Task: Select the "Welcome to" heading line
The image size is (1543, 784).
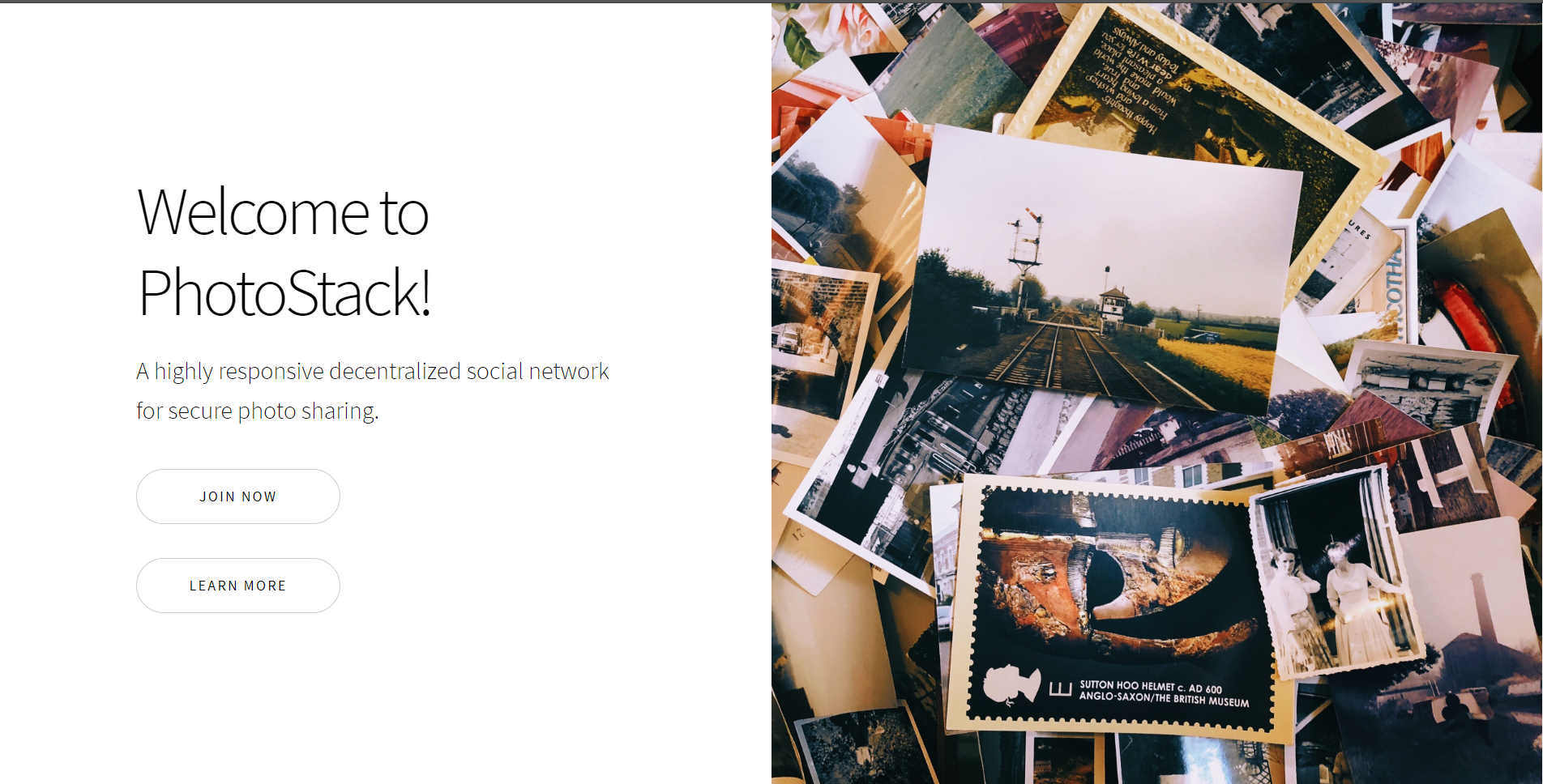Action: pos(283,212)
